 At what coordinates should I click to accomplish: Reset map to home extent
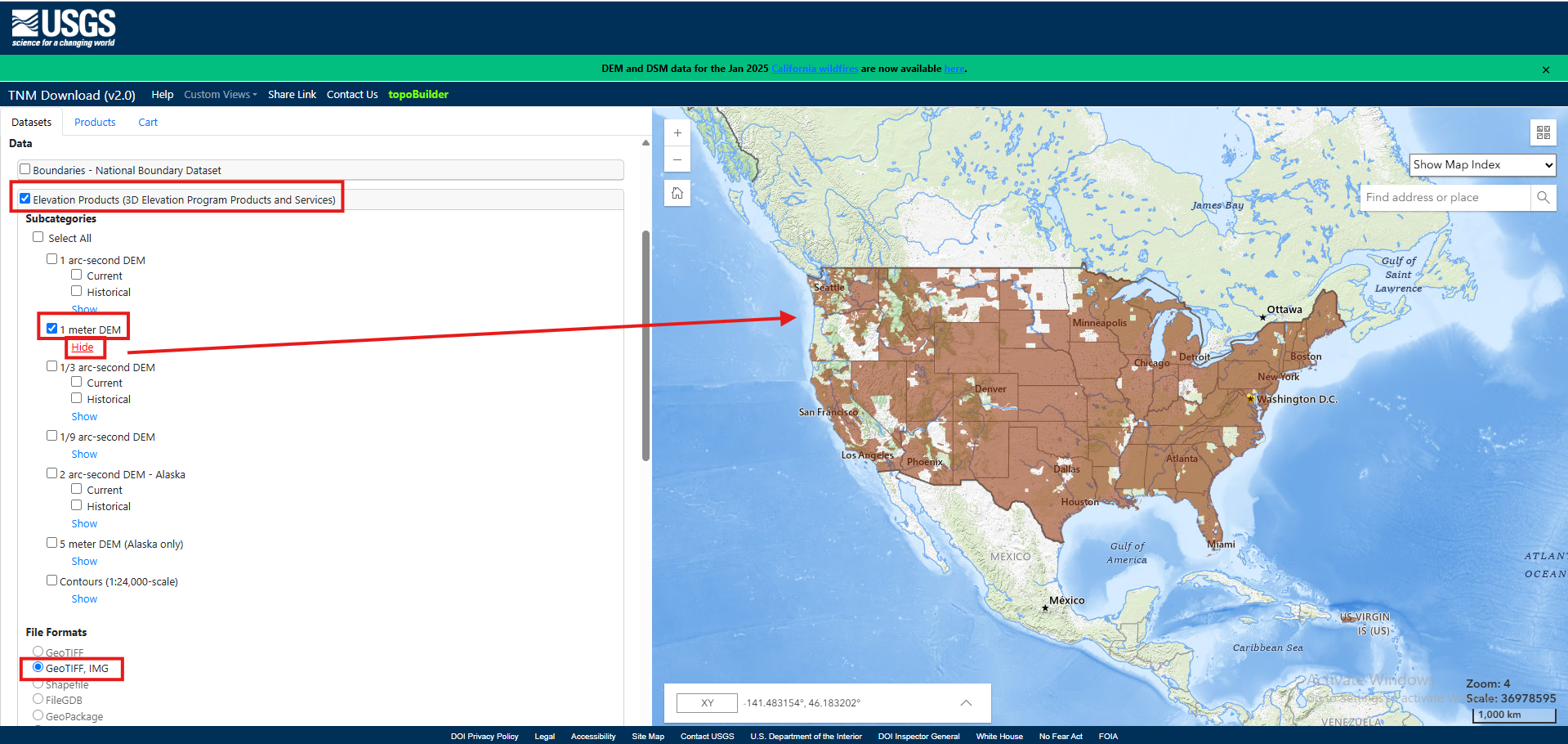coord(677,194)
